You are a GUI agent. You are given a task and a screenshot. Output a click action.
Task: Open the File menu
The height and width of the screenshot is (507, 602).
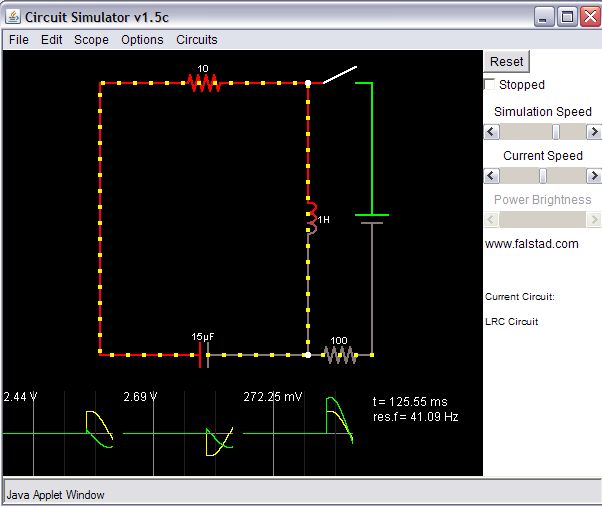point(18,40)
